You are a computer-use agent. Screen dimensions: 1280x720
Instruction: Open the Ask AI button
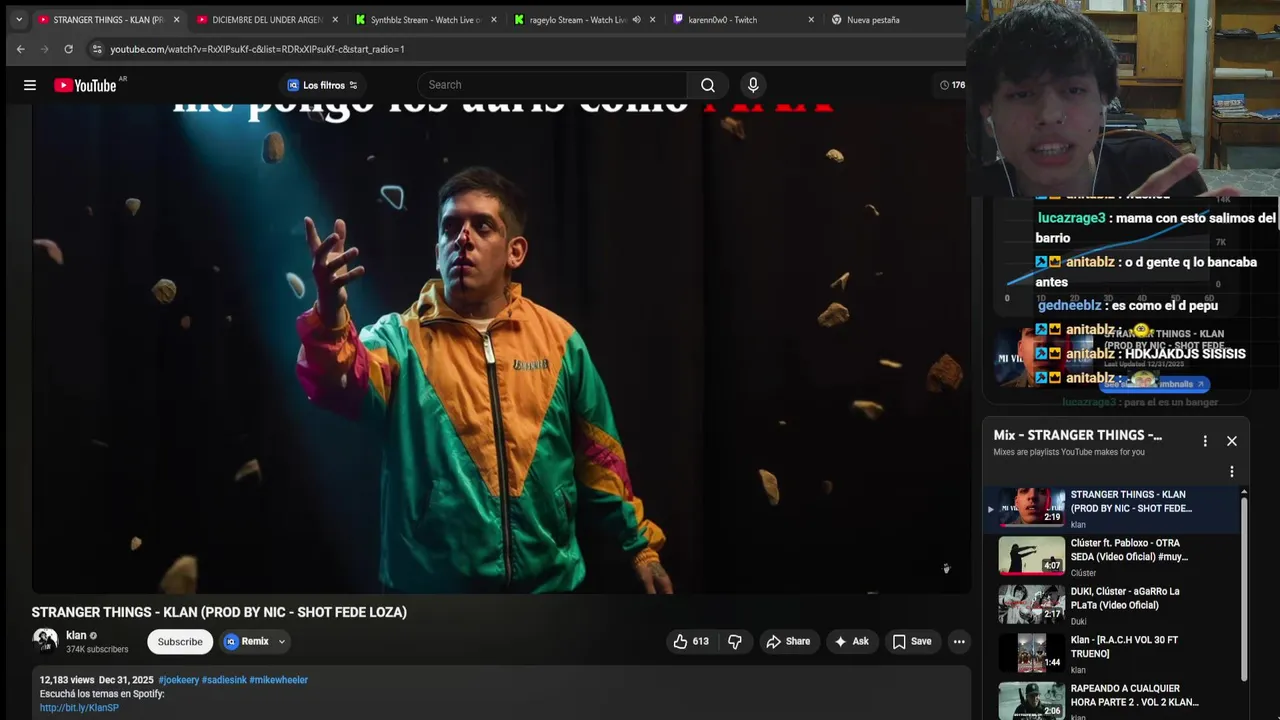click(x=851, y=642)
